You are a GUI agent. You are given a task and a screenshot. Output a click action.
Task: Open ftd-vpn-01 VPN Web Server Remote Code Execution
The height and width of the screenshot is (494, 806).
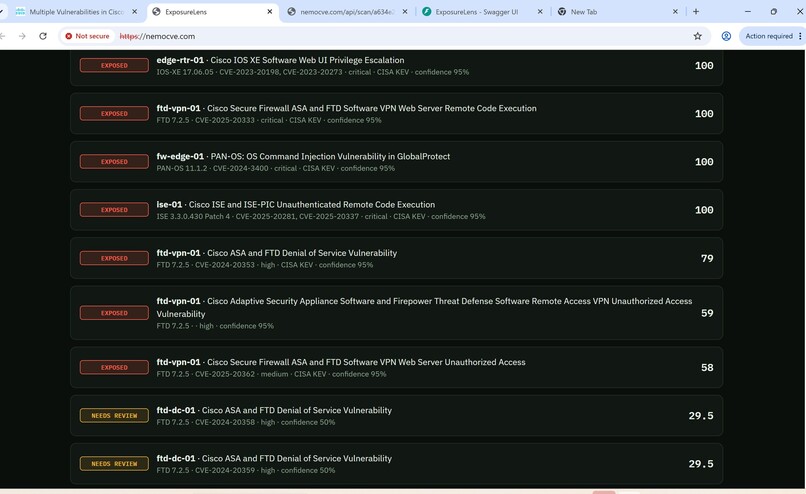pyautogui.click(x=396, y=114)
